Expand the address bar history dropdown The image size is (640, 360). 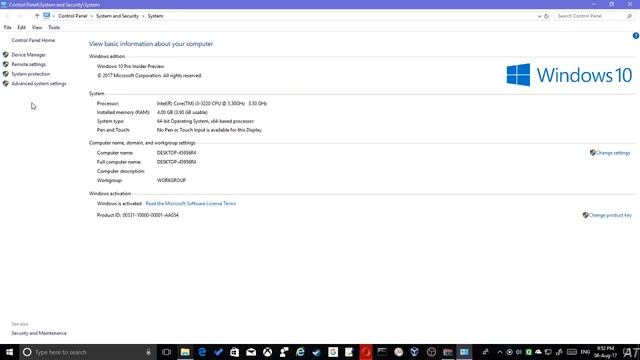[539, 16]
